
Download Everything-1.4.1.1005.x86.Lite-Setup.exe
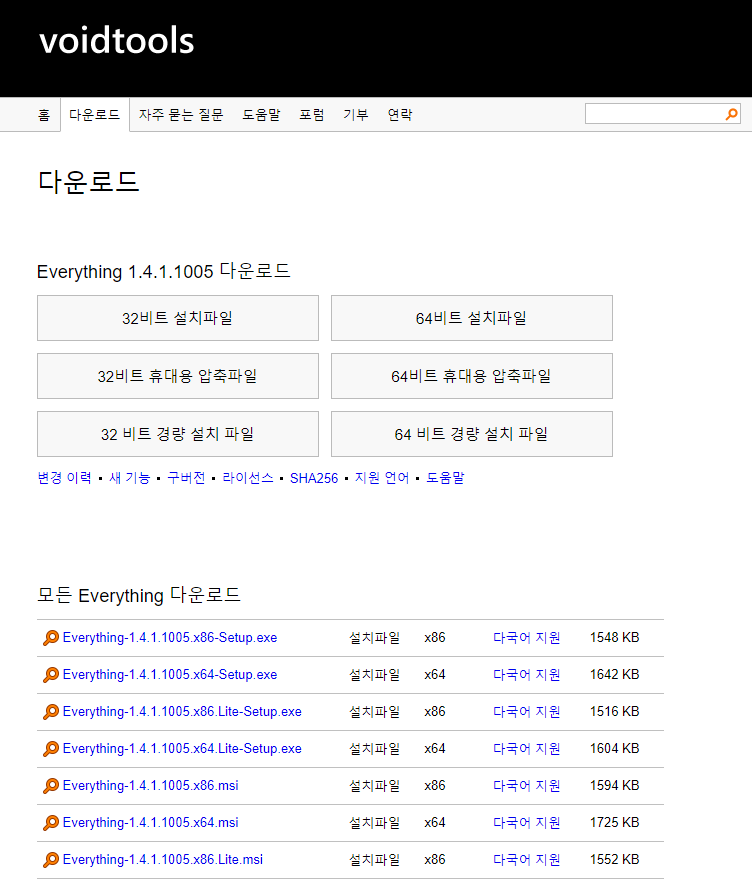pyautogui.click(x=182, y=712)
